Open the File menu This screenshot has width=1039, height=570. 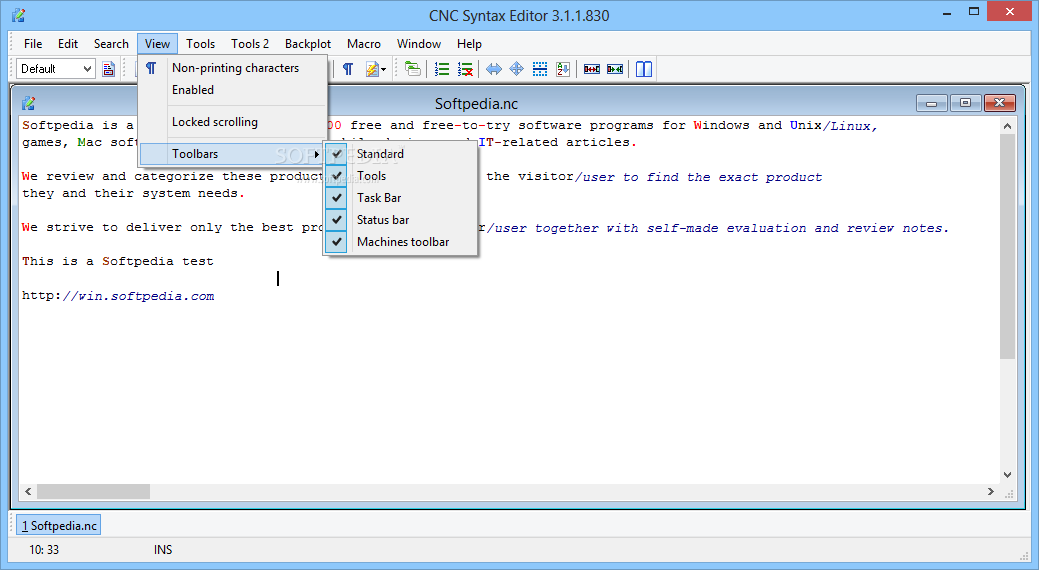coord(33,44)
